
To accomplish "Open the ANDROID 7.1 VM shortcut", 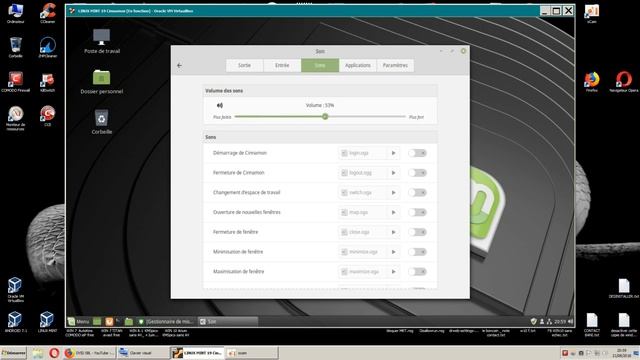I will pyautogui.click(x=16, y=322).
